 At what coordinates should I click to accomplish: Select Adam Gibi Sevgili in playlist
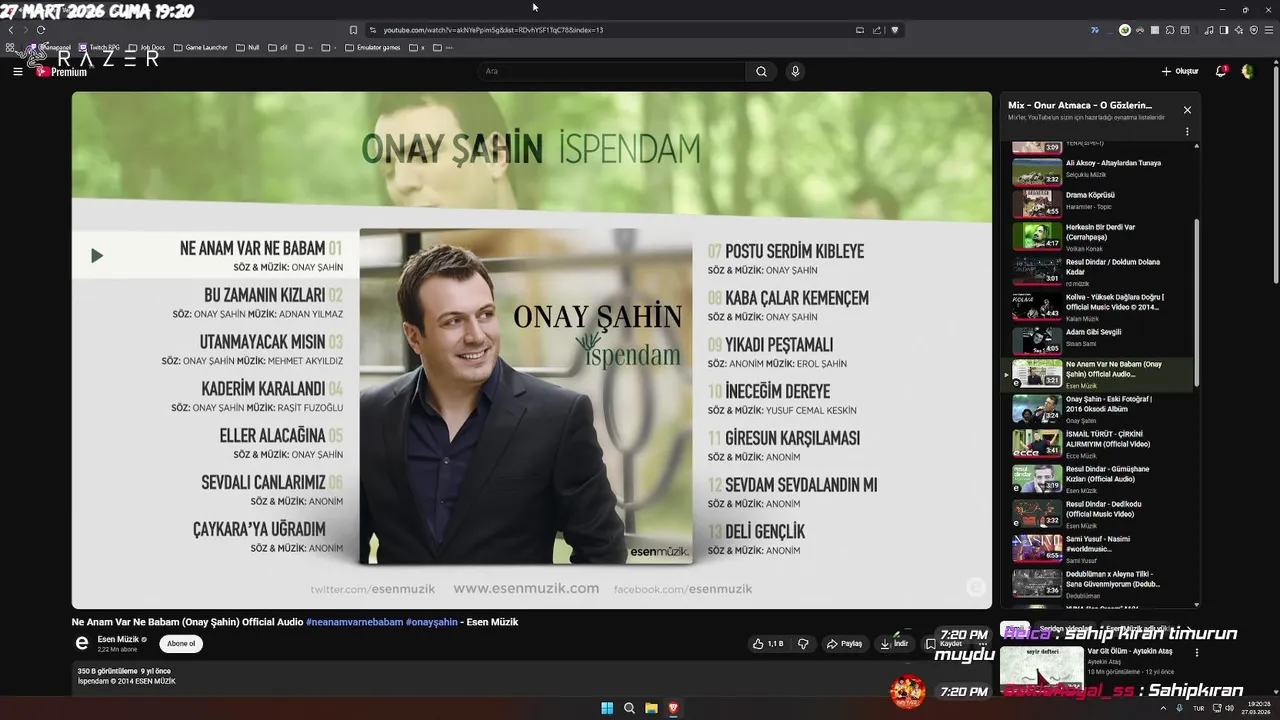[1100, 340]
